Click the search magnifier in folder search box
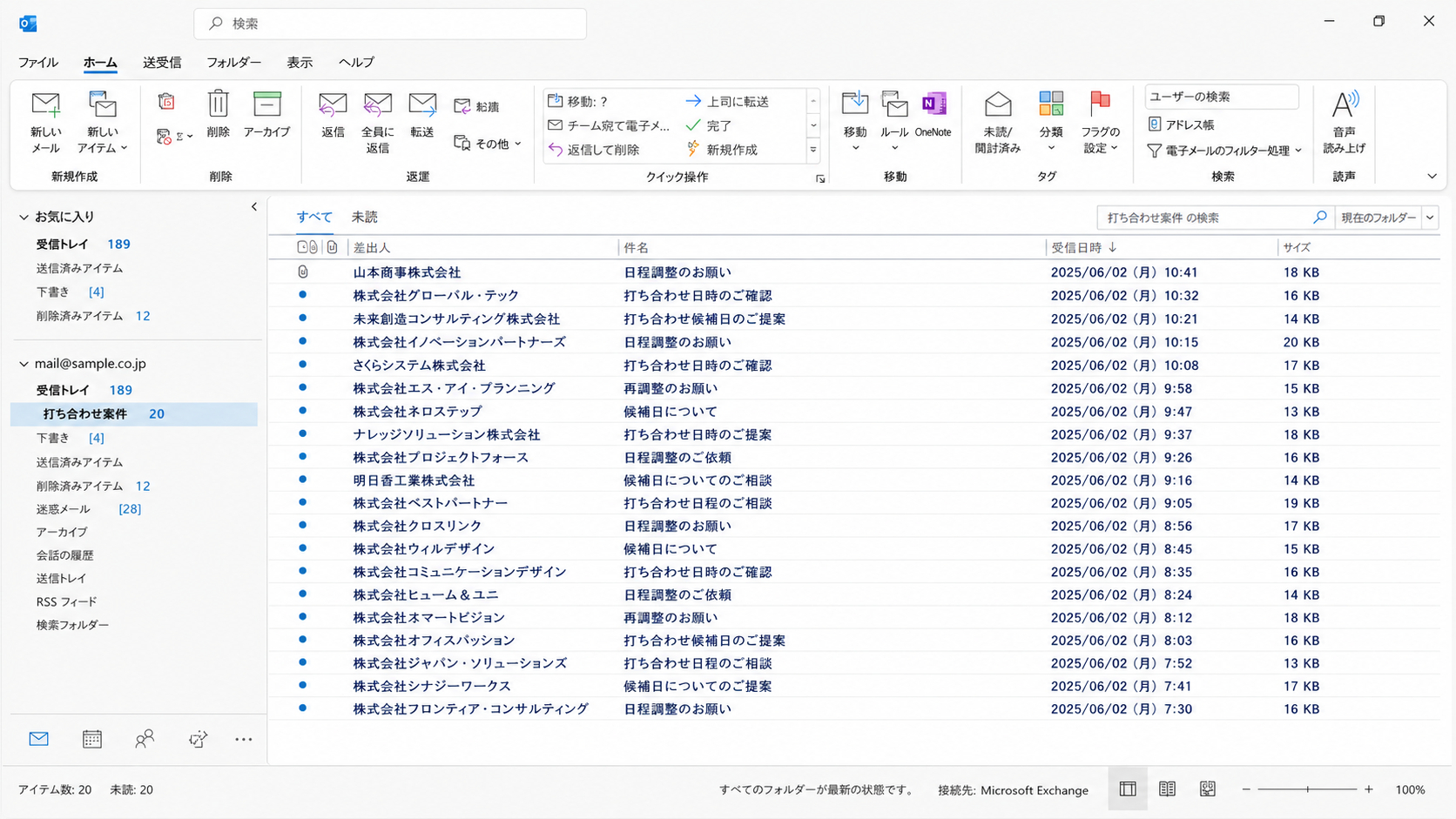The image size is (1456, 819). click(1320, 217)
